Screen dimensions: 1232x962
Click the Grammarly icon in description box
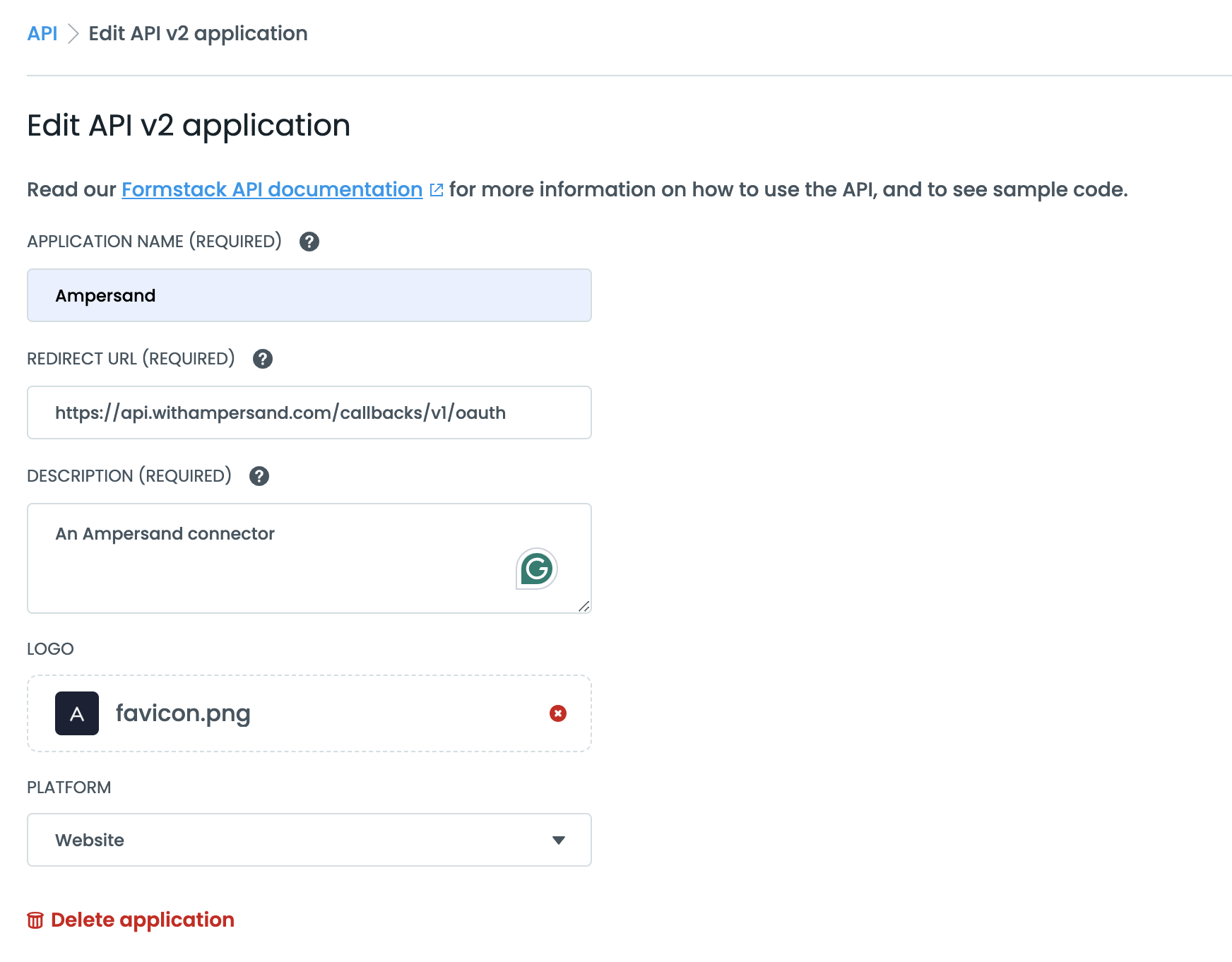537,569
